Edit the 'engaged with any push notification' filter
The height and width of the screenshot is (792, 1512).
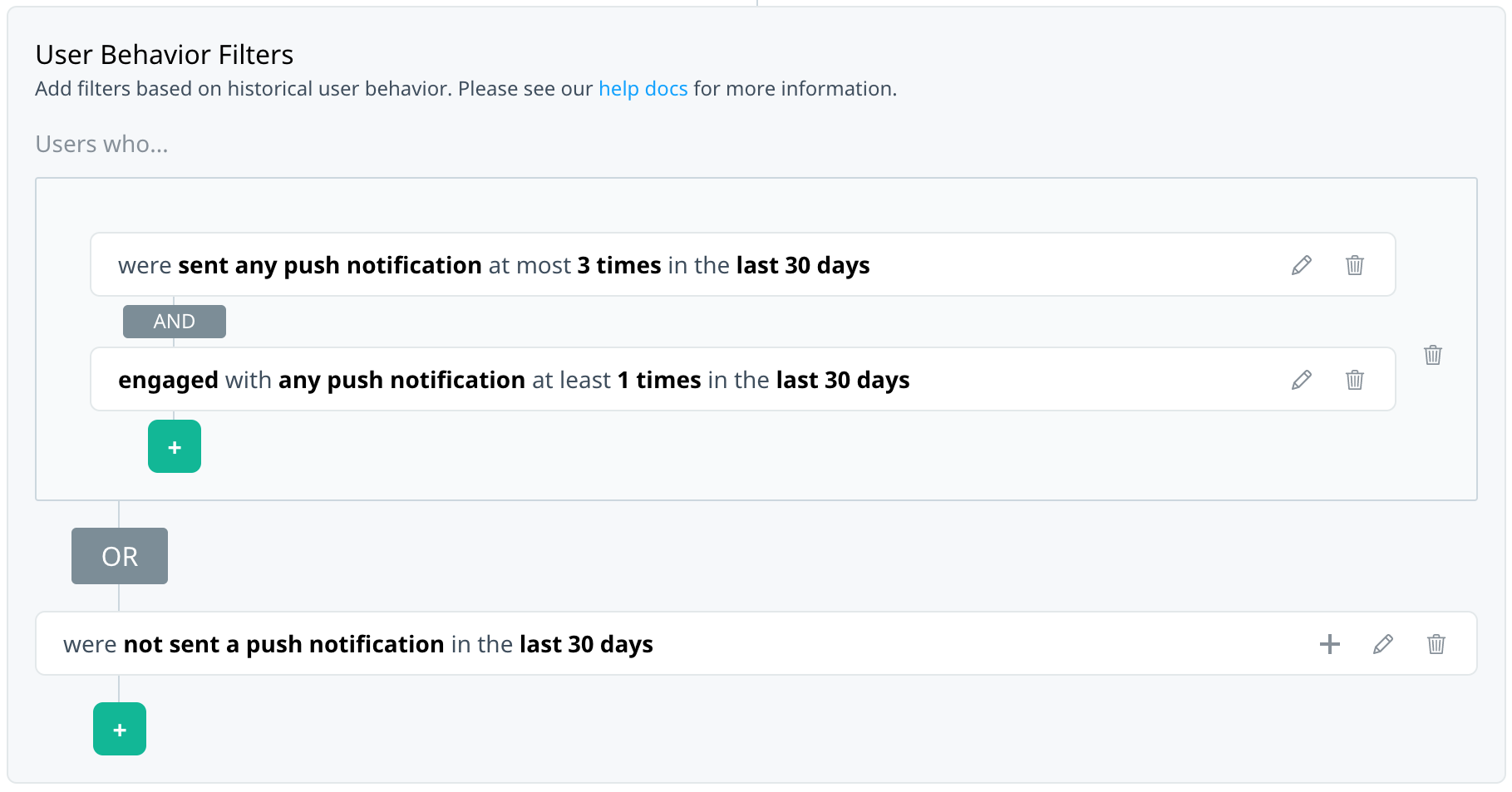click(x=1302, y=380)
